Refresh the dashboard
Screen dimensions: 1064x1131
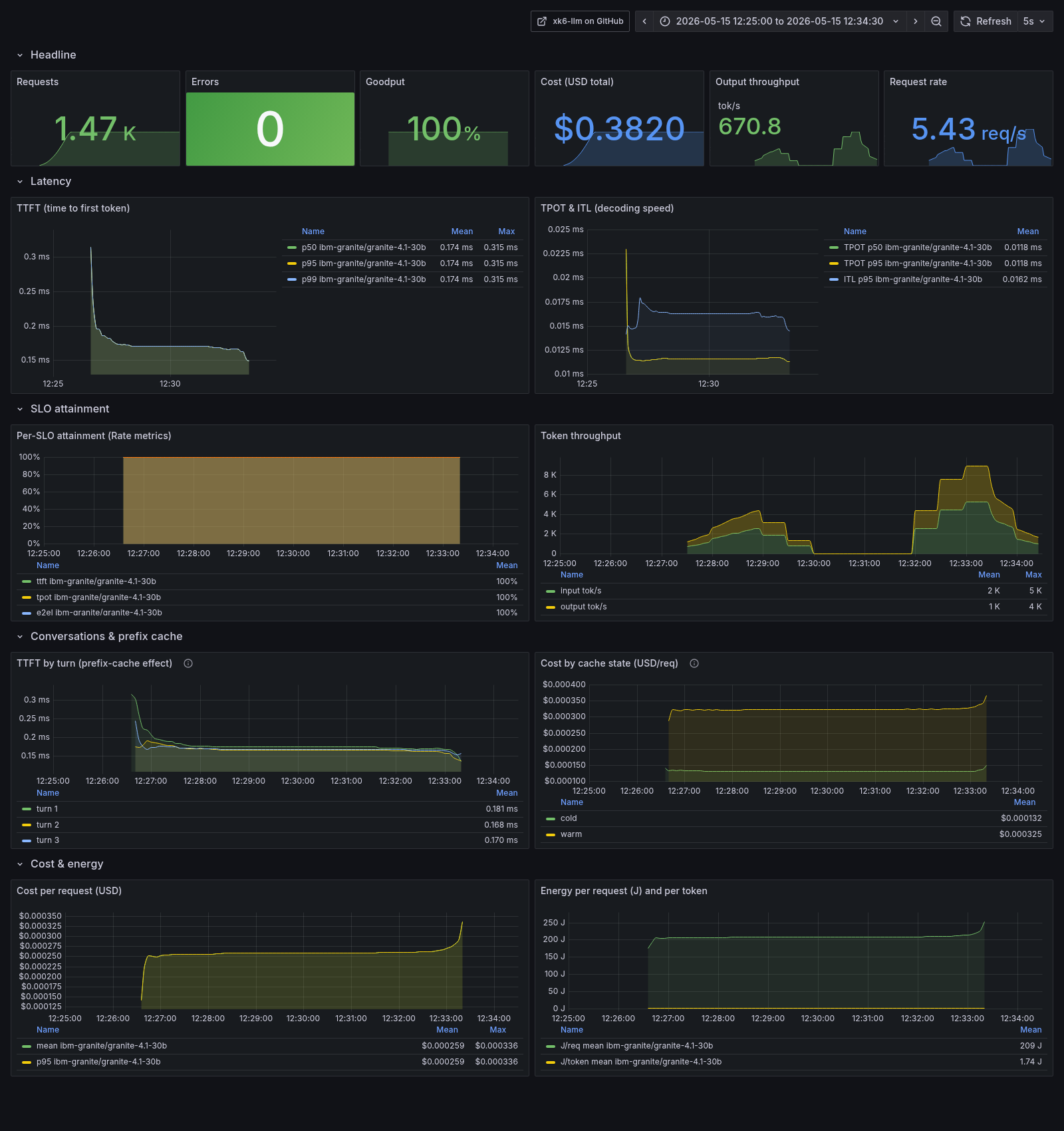click(986, 21)
